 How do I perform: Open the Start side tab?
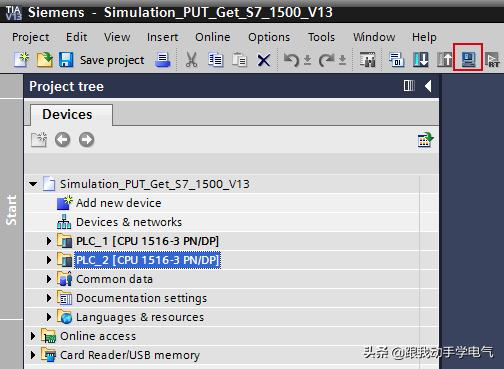pos(11,210)
